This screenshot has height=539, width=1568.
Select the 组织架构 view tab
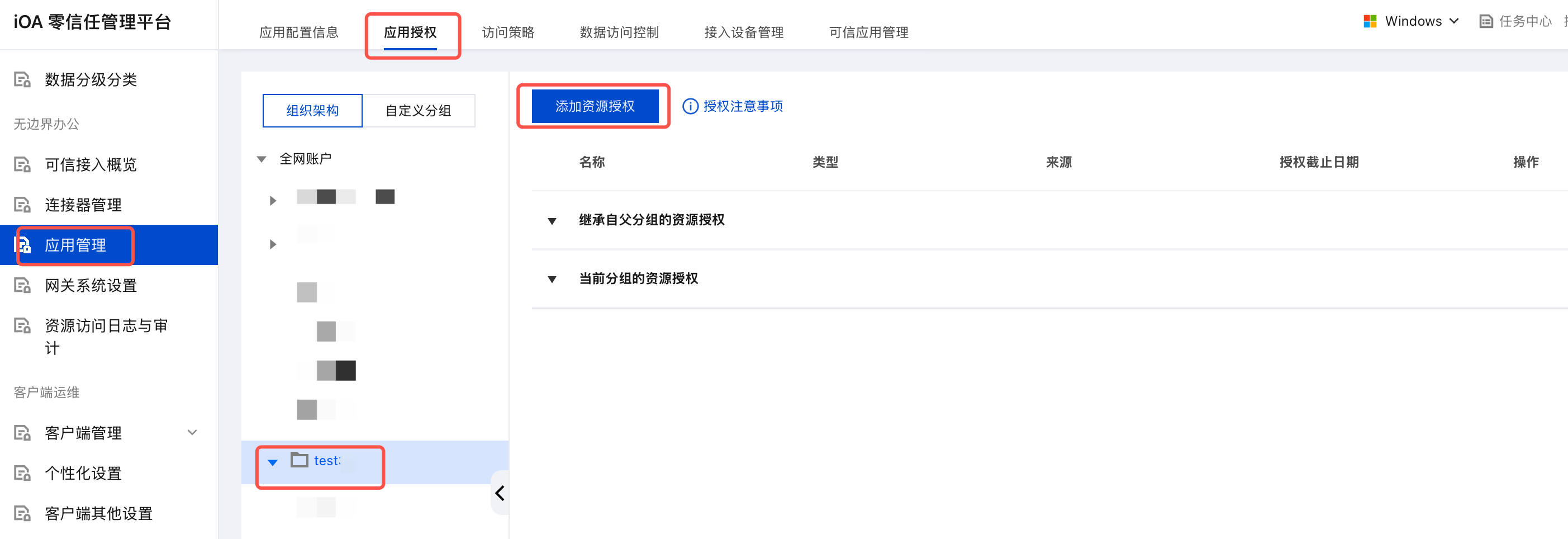click(312, 110)
